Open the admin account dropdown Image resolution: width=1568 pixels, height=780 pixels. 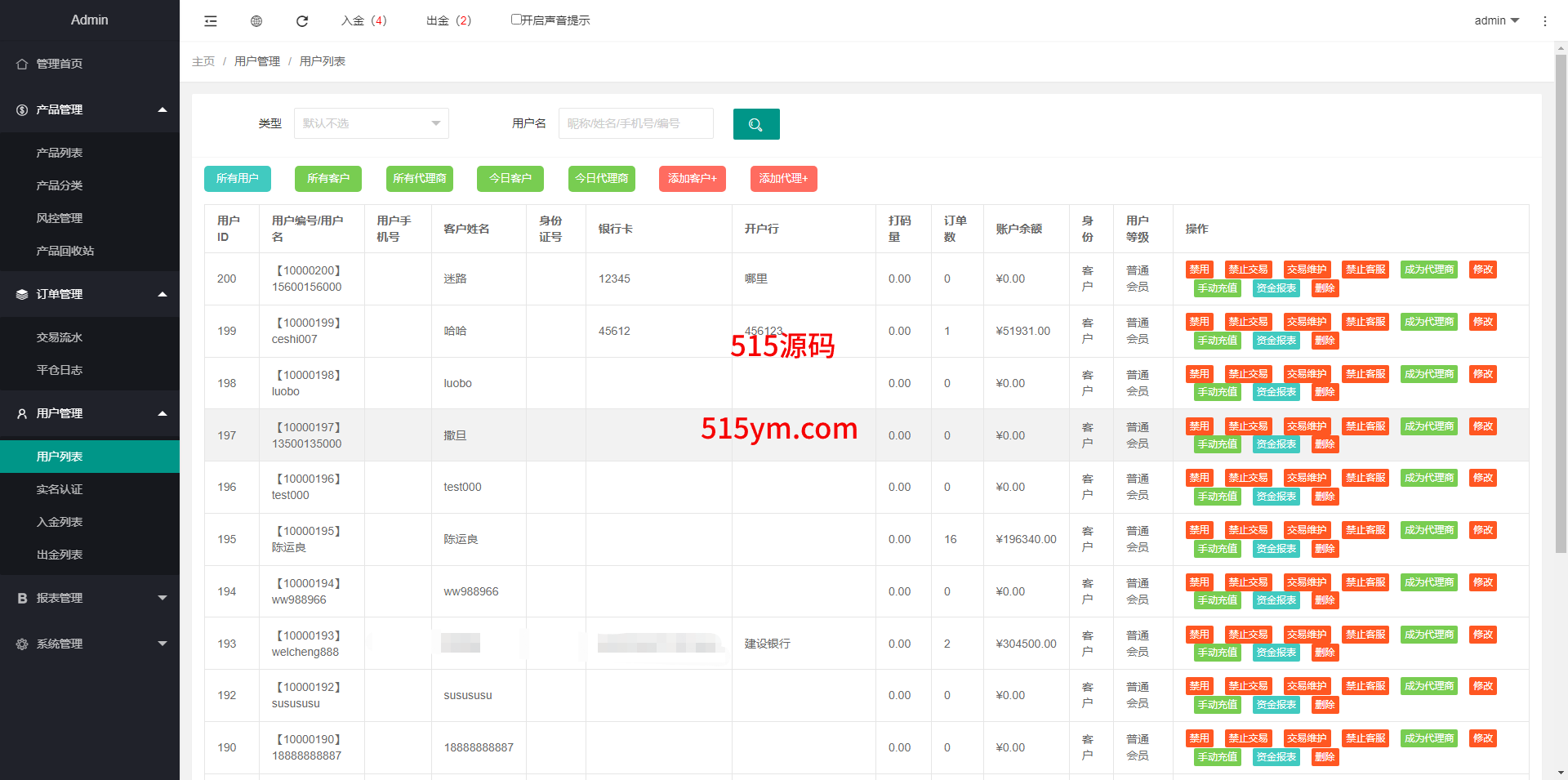1496,20
